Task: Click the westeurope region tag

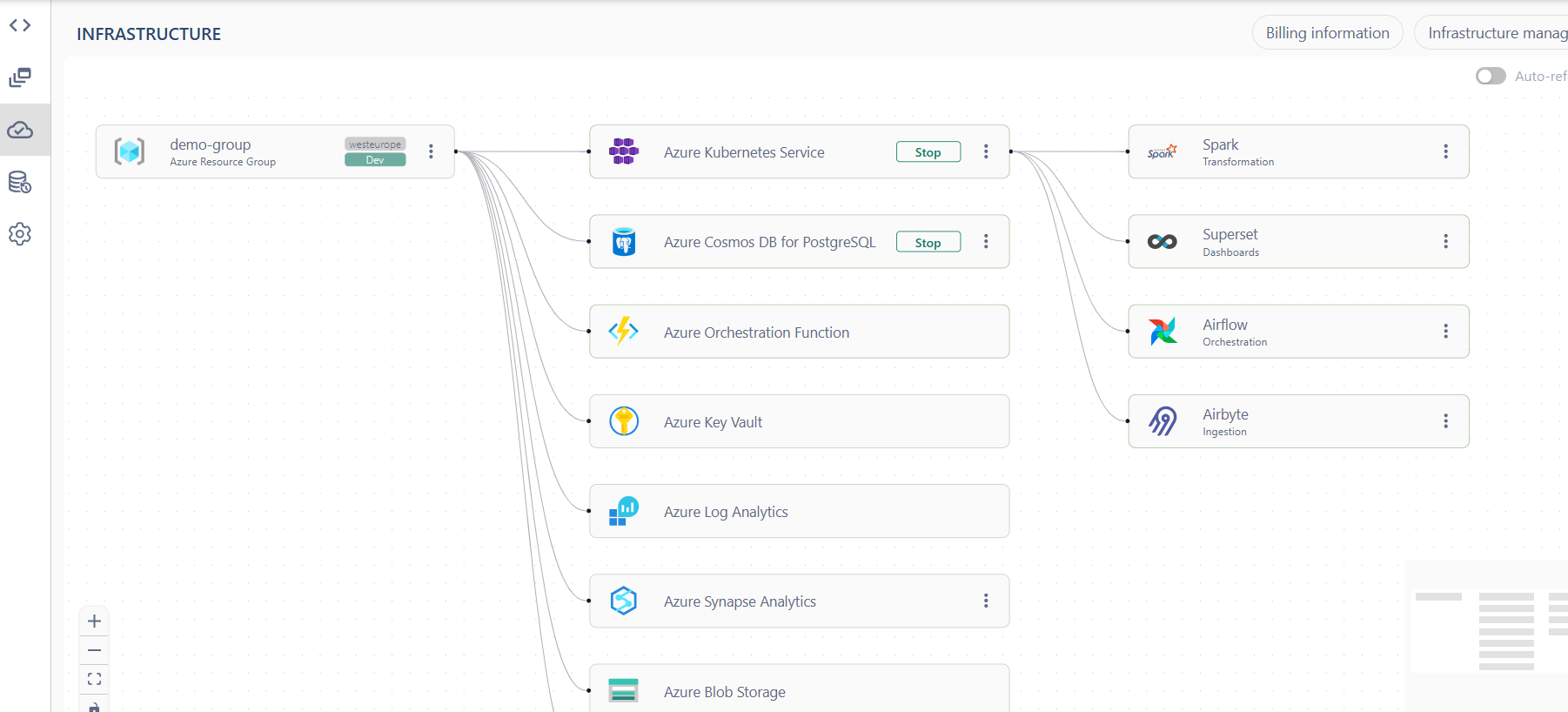Action: pyautogui.click(x=375, y=144)
